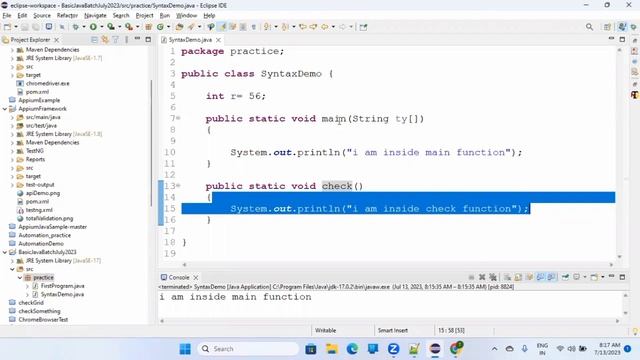Open the External Tools dropdown arrow

coord(137,27)
